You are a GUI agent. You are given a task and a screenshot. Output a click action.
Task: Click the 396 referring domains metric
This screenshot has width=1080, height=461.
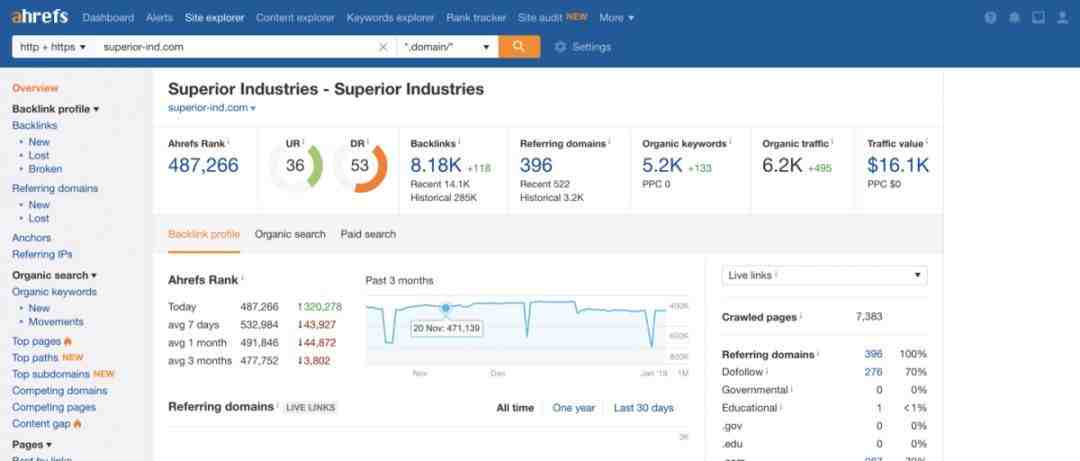537,165
